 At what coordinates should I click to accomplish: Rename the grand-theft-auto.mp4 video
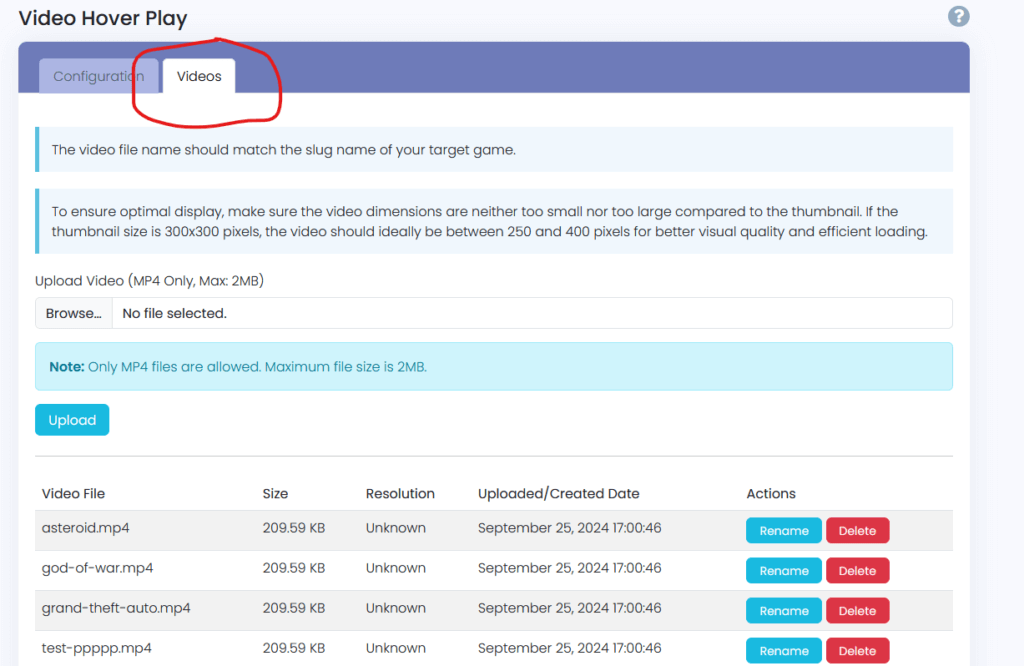point(784,611)
